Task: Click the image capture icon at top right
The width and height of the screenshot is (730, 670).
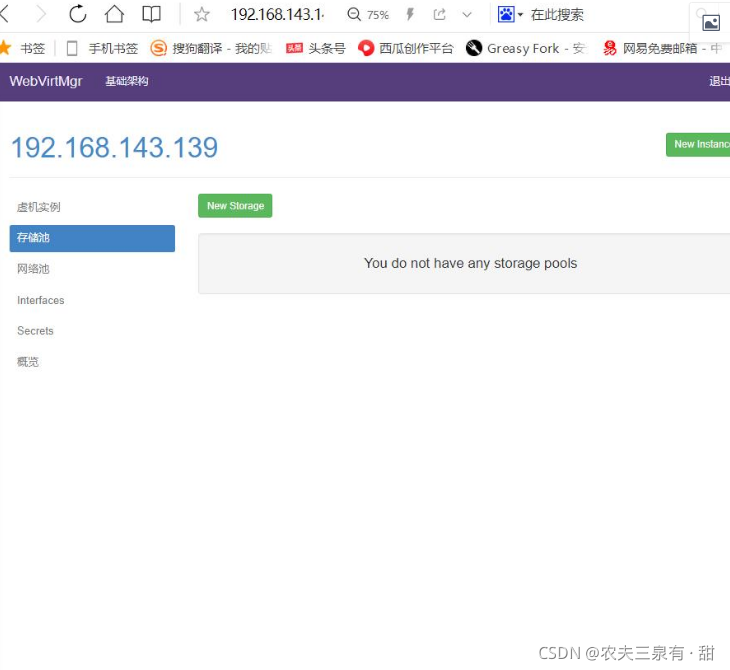Action: click(x=711, y=22)
